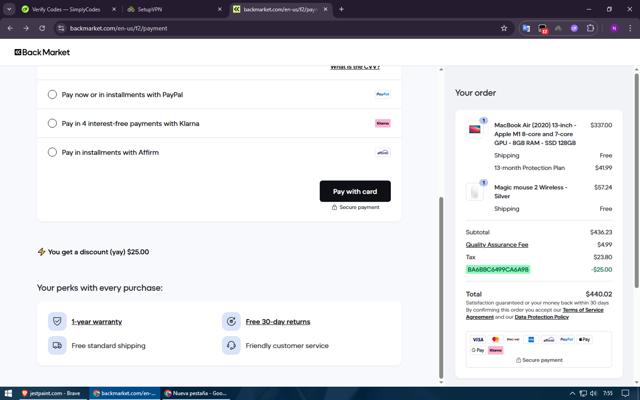Open the 1-year warranty link
The height and width of the screenshot is (400, 640).
coord(97,322)
